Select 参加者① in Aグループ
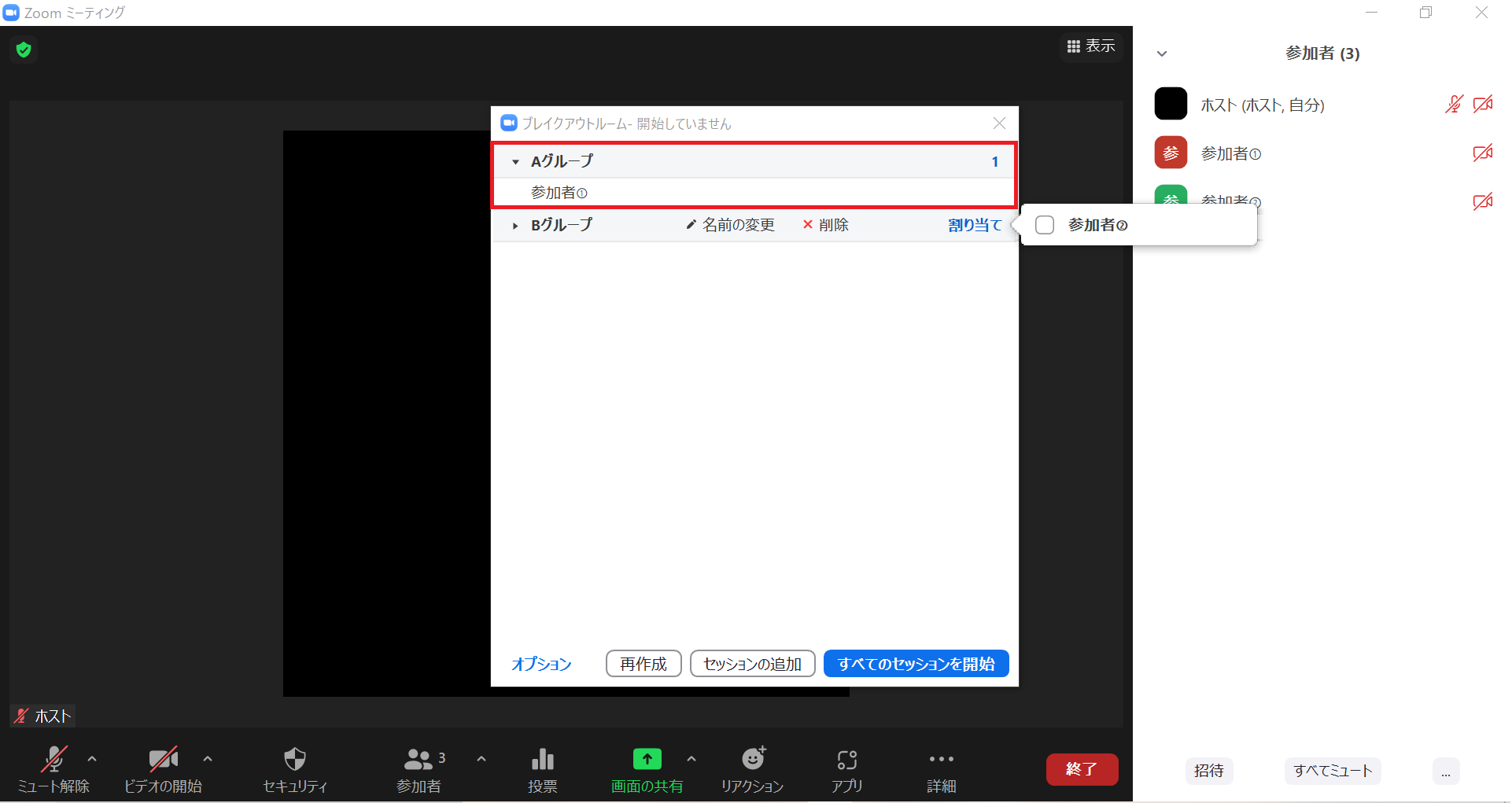Screen dimensions: 1512x803 [x=559, y=193]
